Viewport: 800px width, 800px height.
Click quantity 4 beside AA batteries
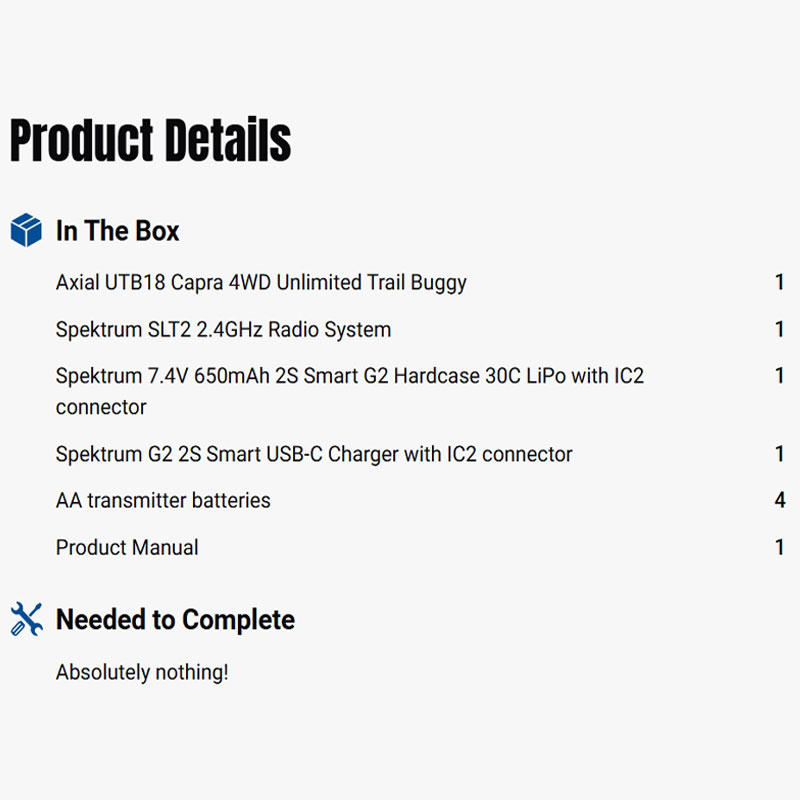[780, 500]
